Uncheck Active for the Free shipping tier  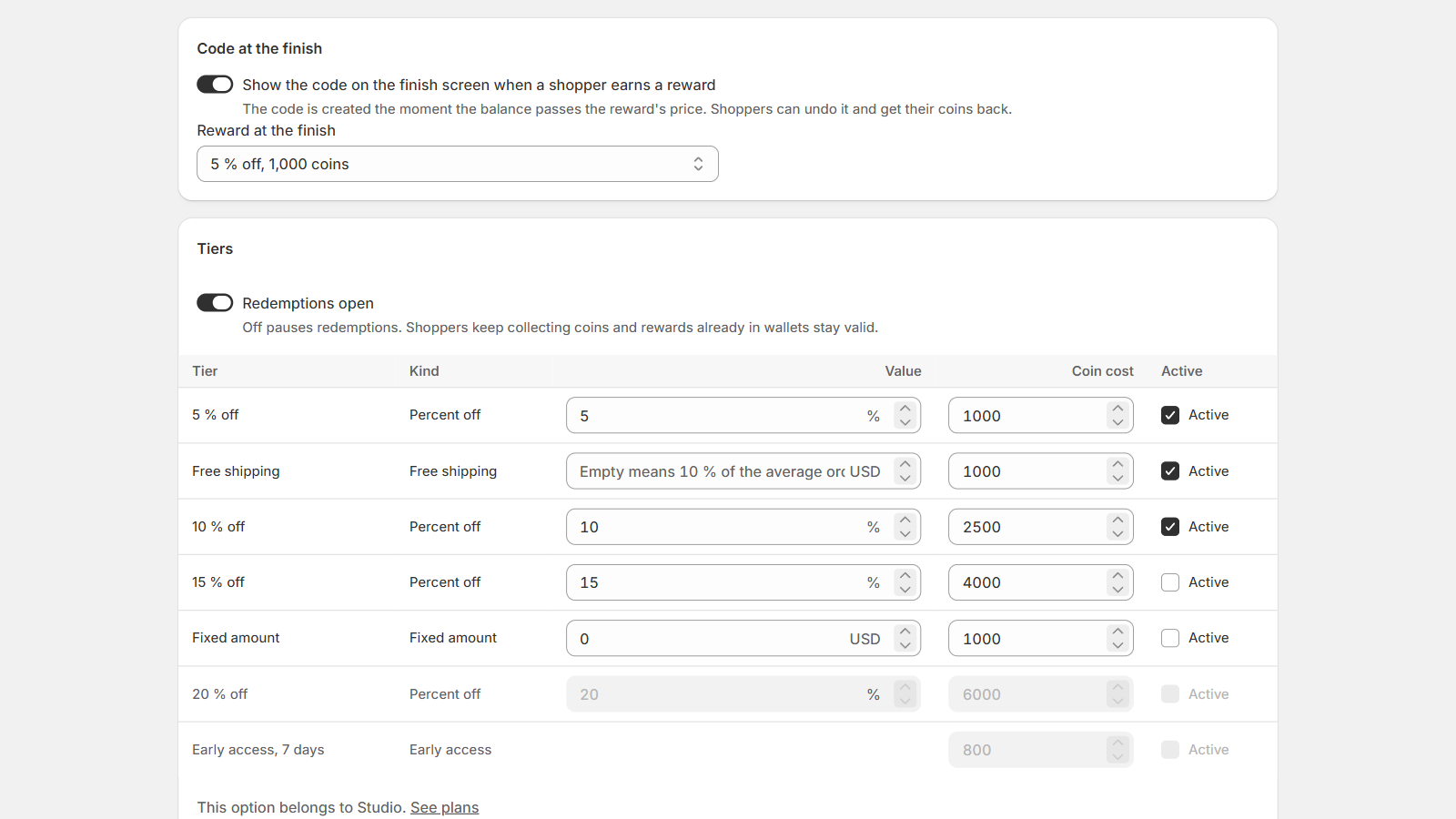[x=1170, y=471]
